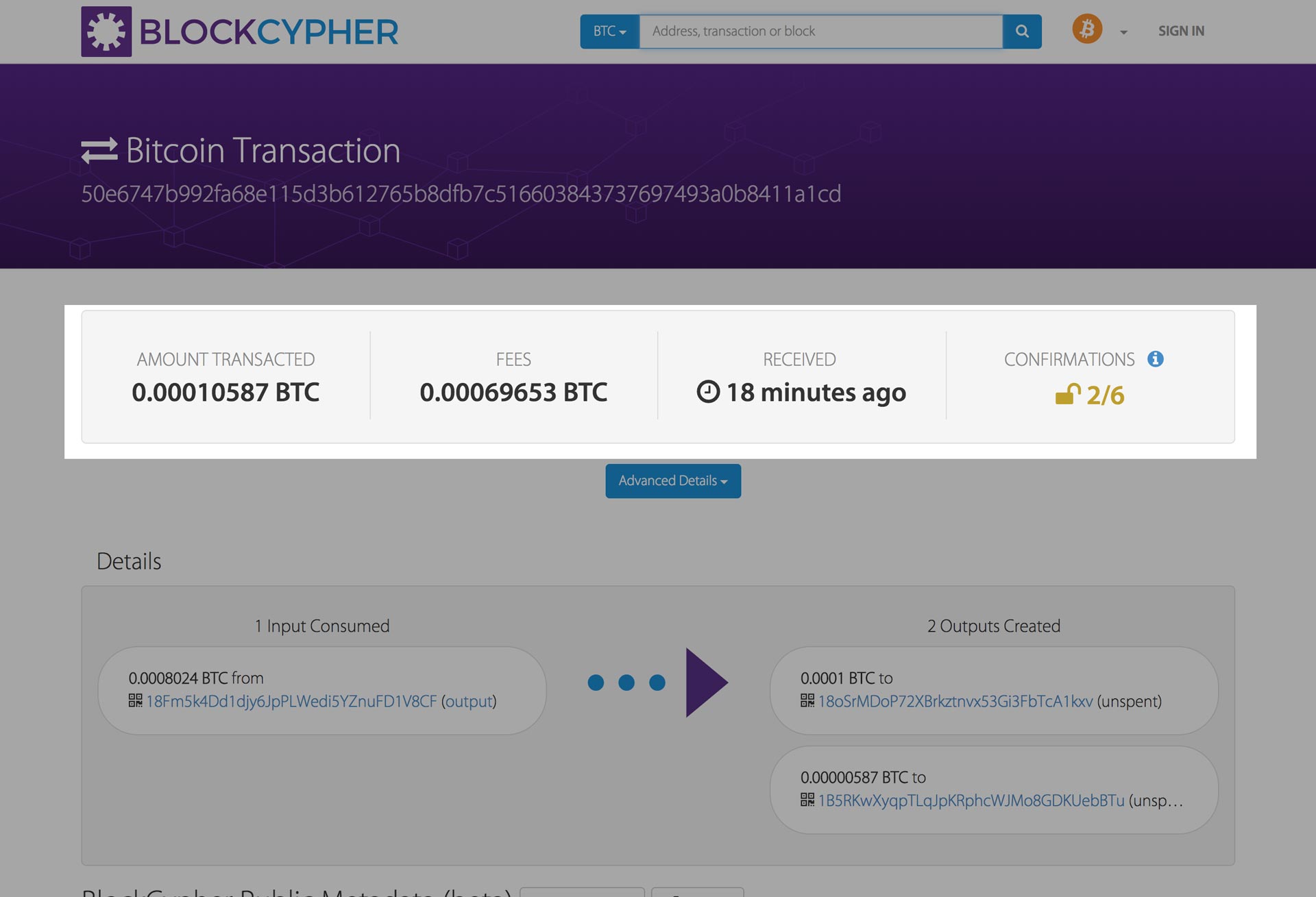Click the search magnifier icon
This screenshot has width=1316, height=897.
(1022, 30)
